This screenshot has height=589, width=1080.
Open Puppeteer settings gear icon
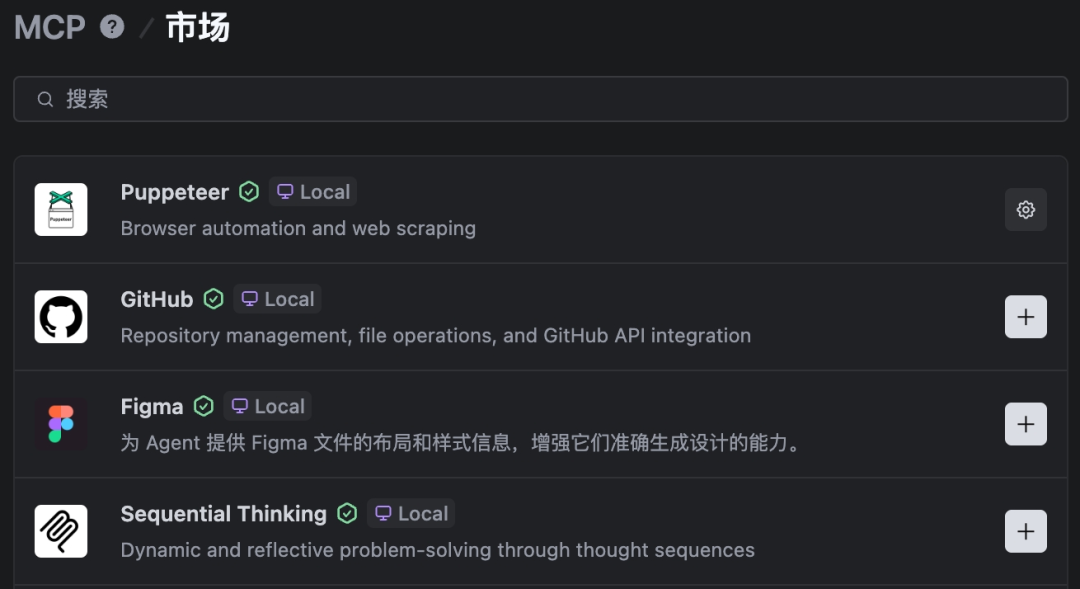click(x=1025, y=210)
